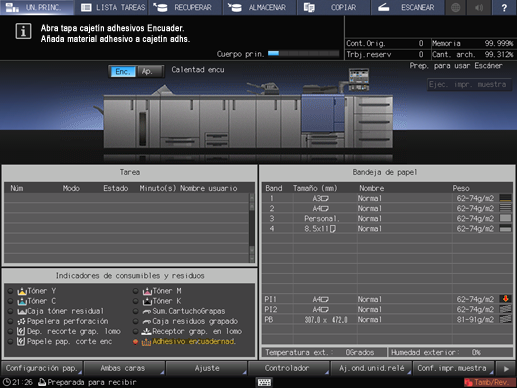Click the globe network icon in top bar
Image resolution: width=517 pixels, height=388 pixels.
point(455,7)
